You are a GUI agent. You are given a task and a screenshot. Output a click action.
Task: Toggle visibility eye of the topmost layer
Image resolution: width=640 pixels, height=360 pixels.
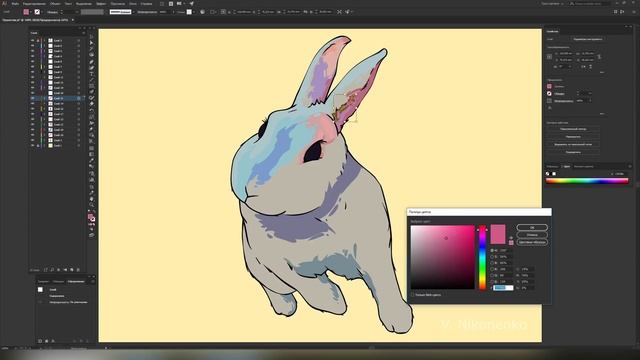coord(33,41)
